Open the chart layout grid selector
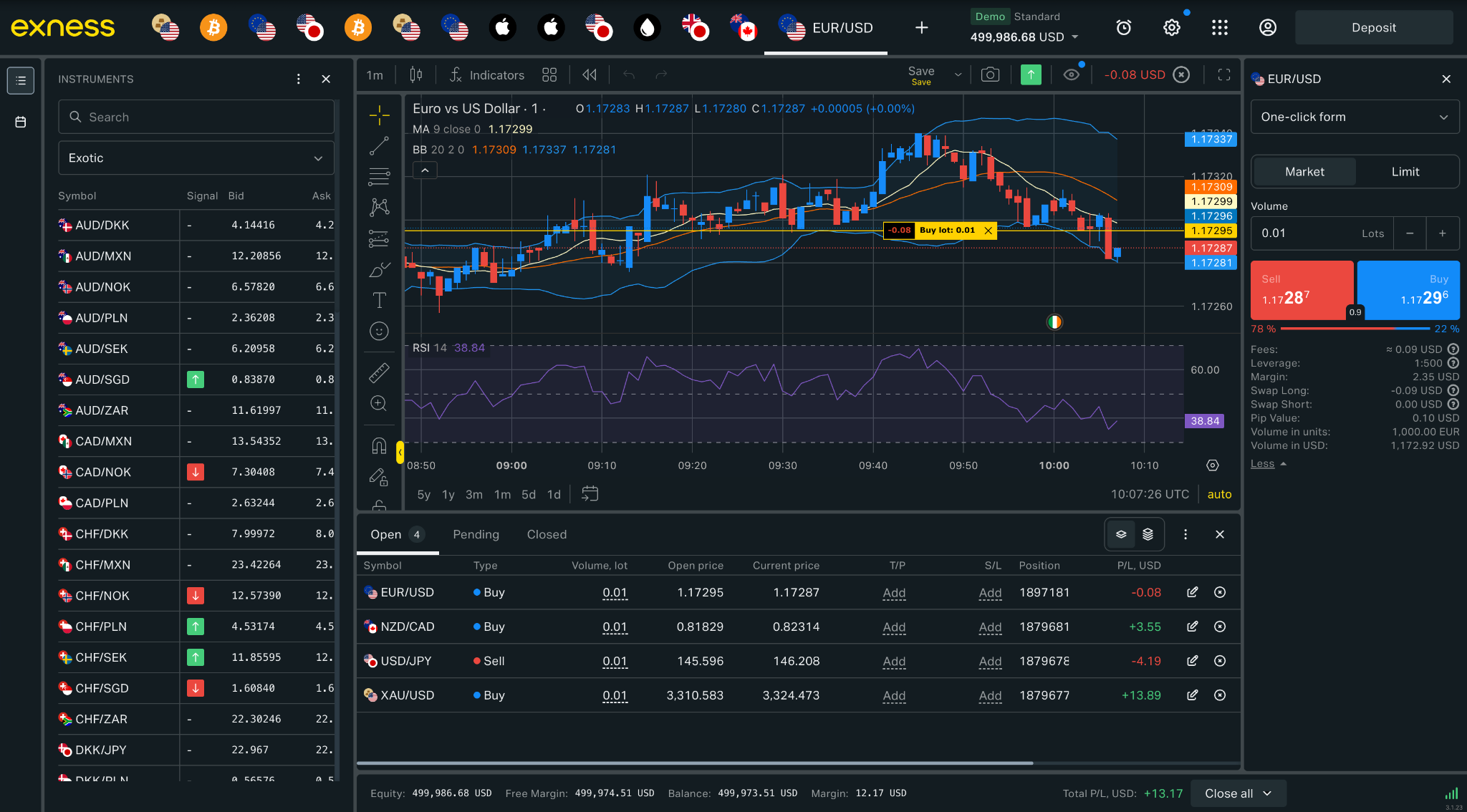1467x812 pixels. [x=549, y=74]
